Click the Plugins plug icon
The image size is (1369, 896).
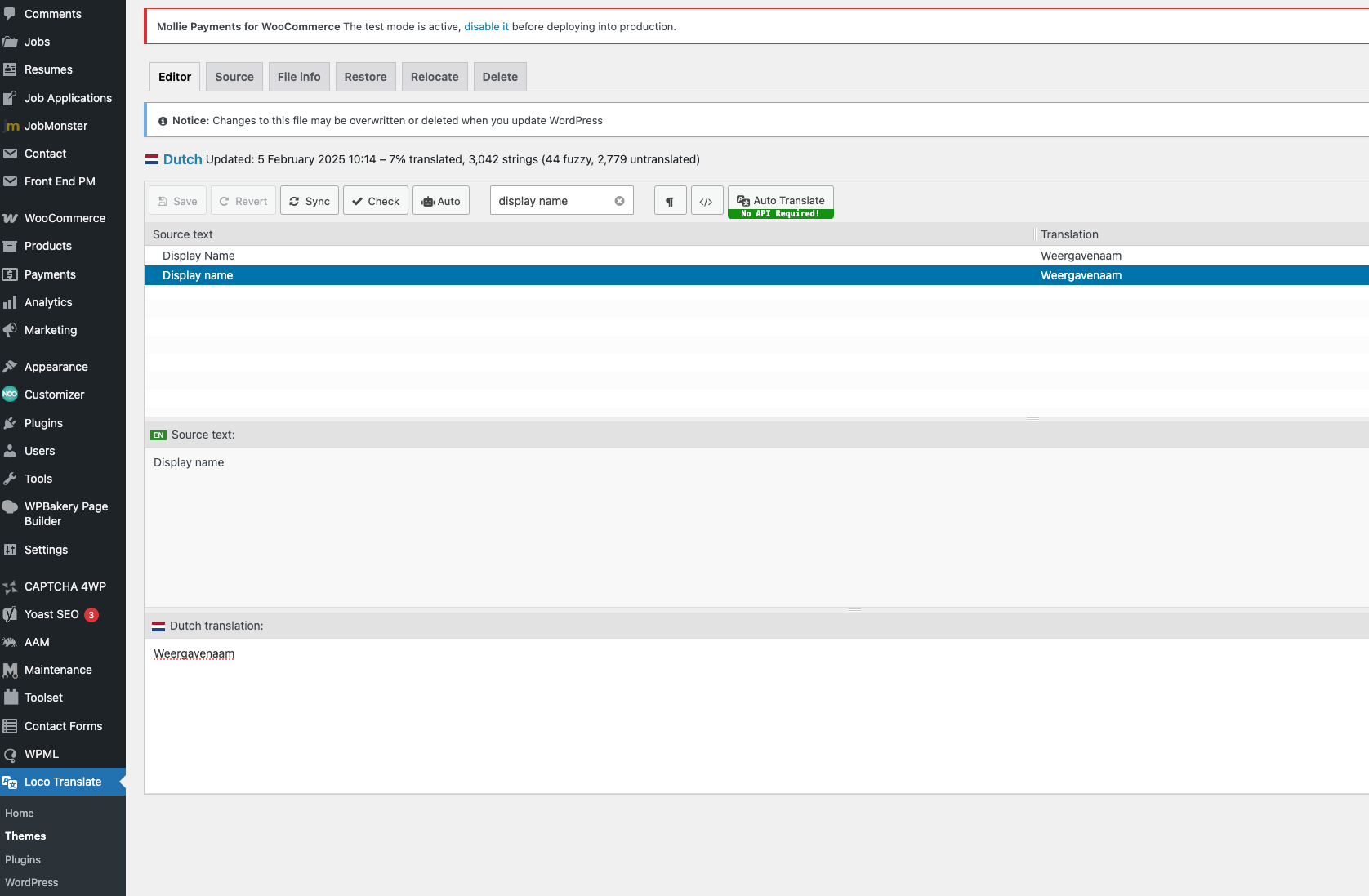point(10,423)
